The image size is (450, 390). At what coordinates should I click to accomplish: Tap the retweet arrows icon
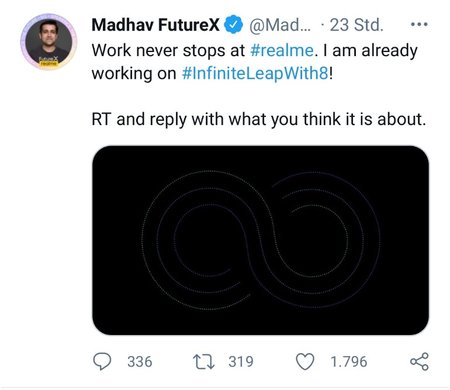204,362
